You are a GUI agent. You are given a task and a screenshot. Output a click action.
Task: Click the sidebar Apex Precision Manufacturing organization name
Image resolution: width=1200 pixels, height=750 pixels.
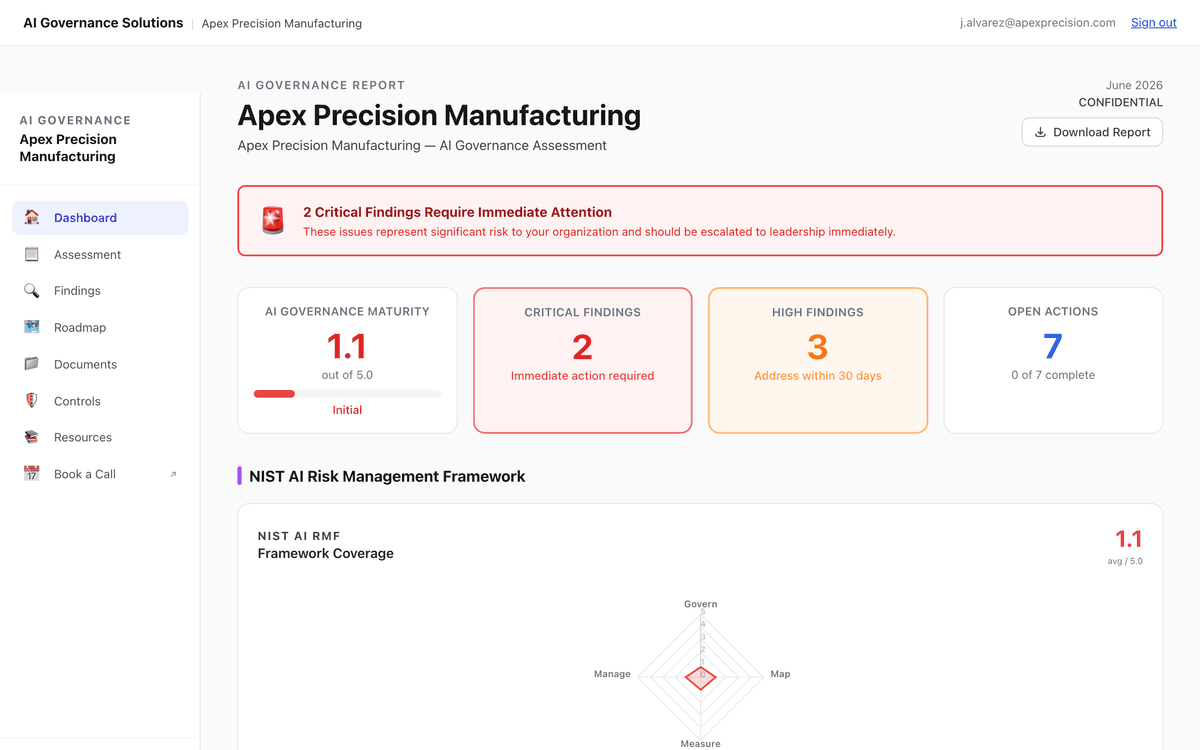pyautogui.click(x=68, y=148)
